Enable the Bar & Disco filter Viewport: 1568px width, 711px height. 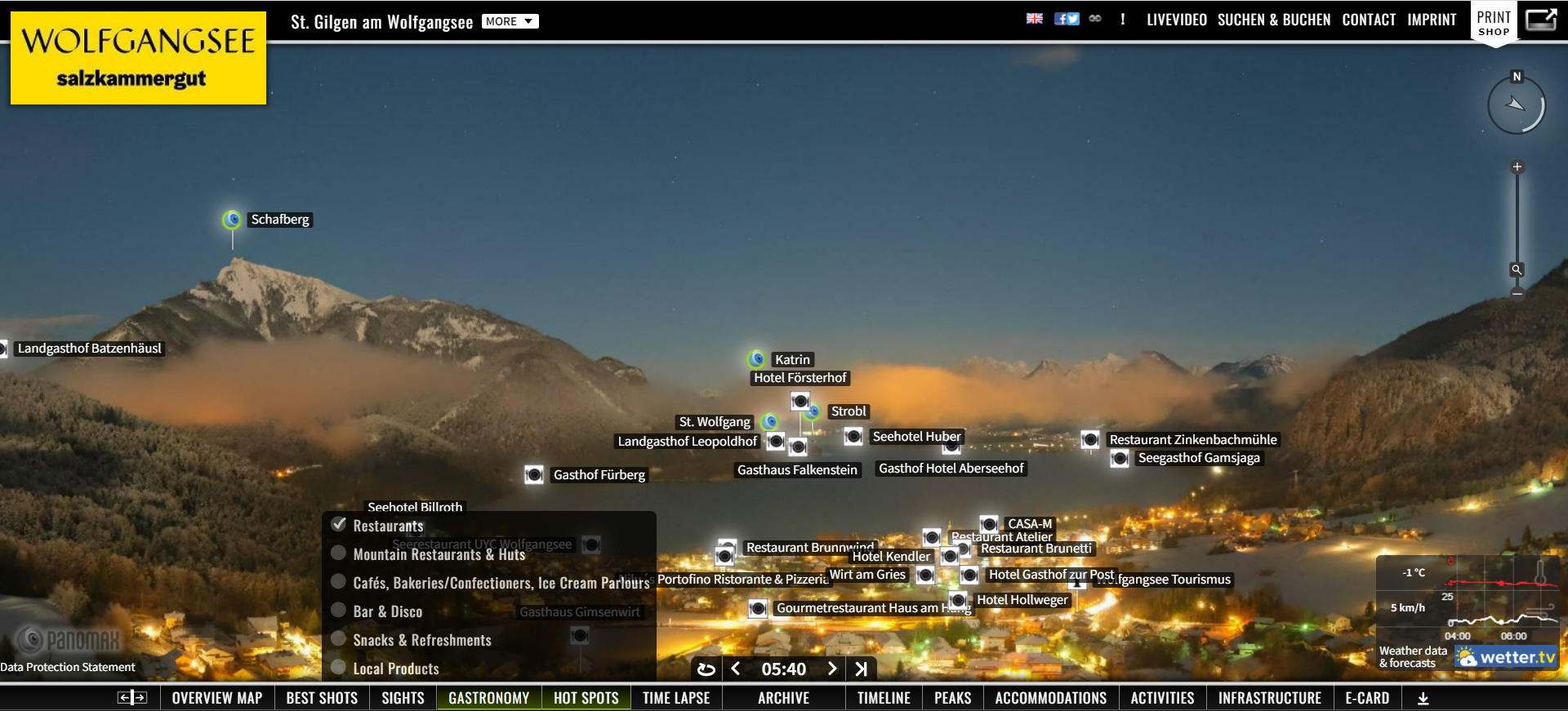(x=338, y=610)
